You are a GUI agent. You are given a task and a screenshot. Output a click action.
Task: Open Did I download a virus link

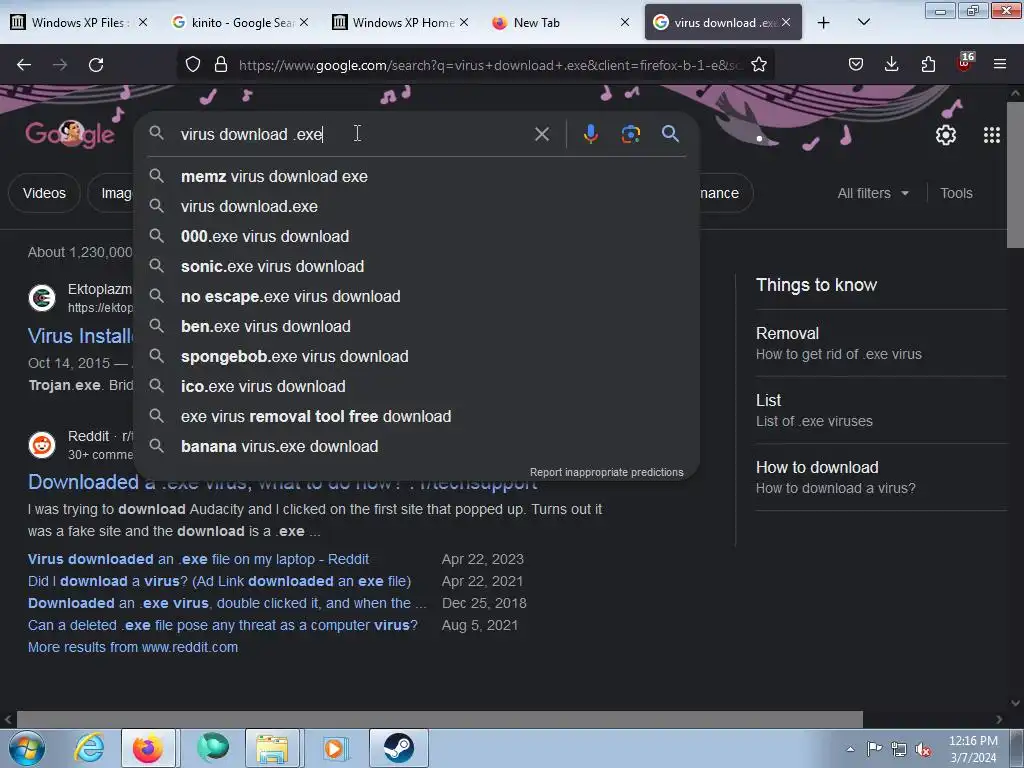pos(219,581)
